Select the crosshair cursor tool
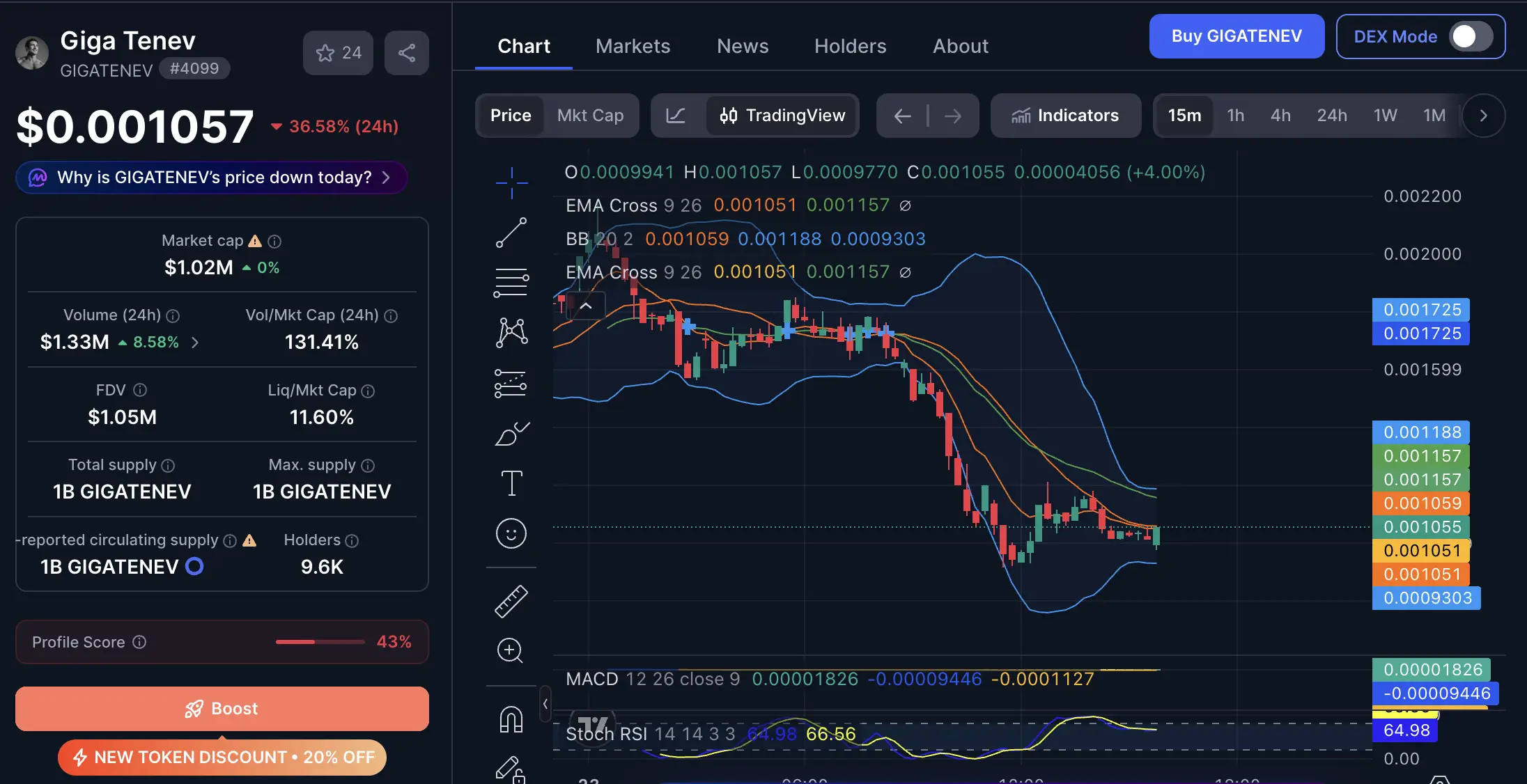Viewport: 1527px width, 784px height. pyautogui.click(x=511, y=183)
